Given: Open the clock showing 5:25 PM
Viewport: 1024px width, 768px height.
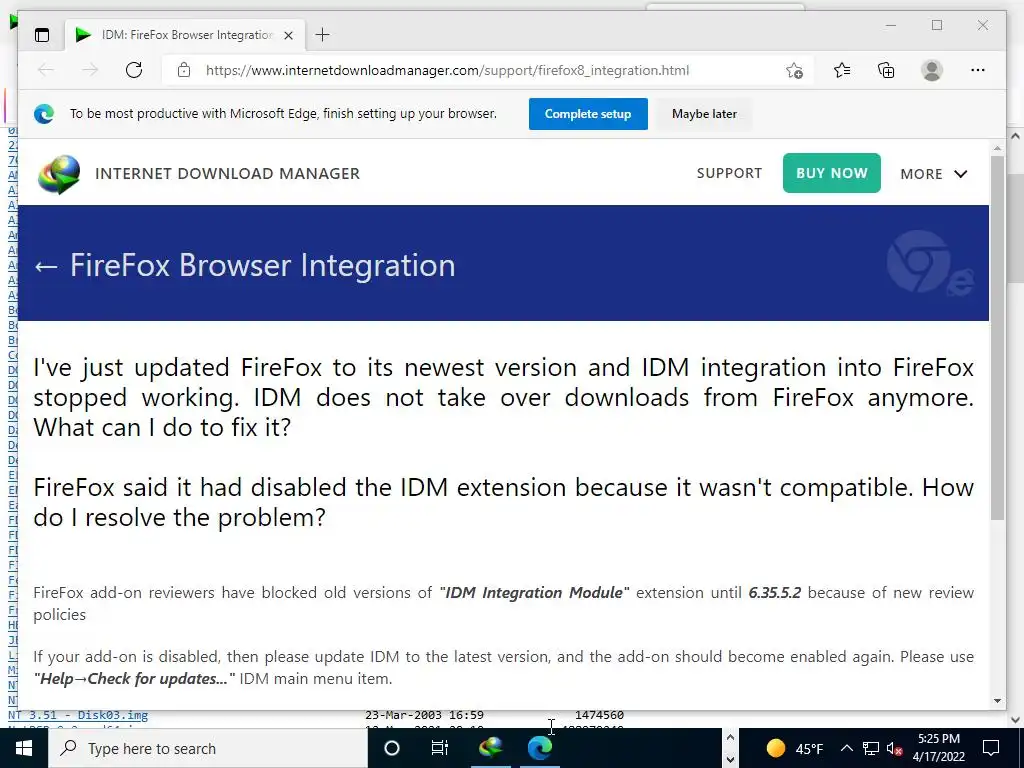Looking at the screenshot, I should click(x=938, y=748).
